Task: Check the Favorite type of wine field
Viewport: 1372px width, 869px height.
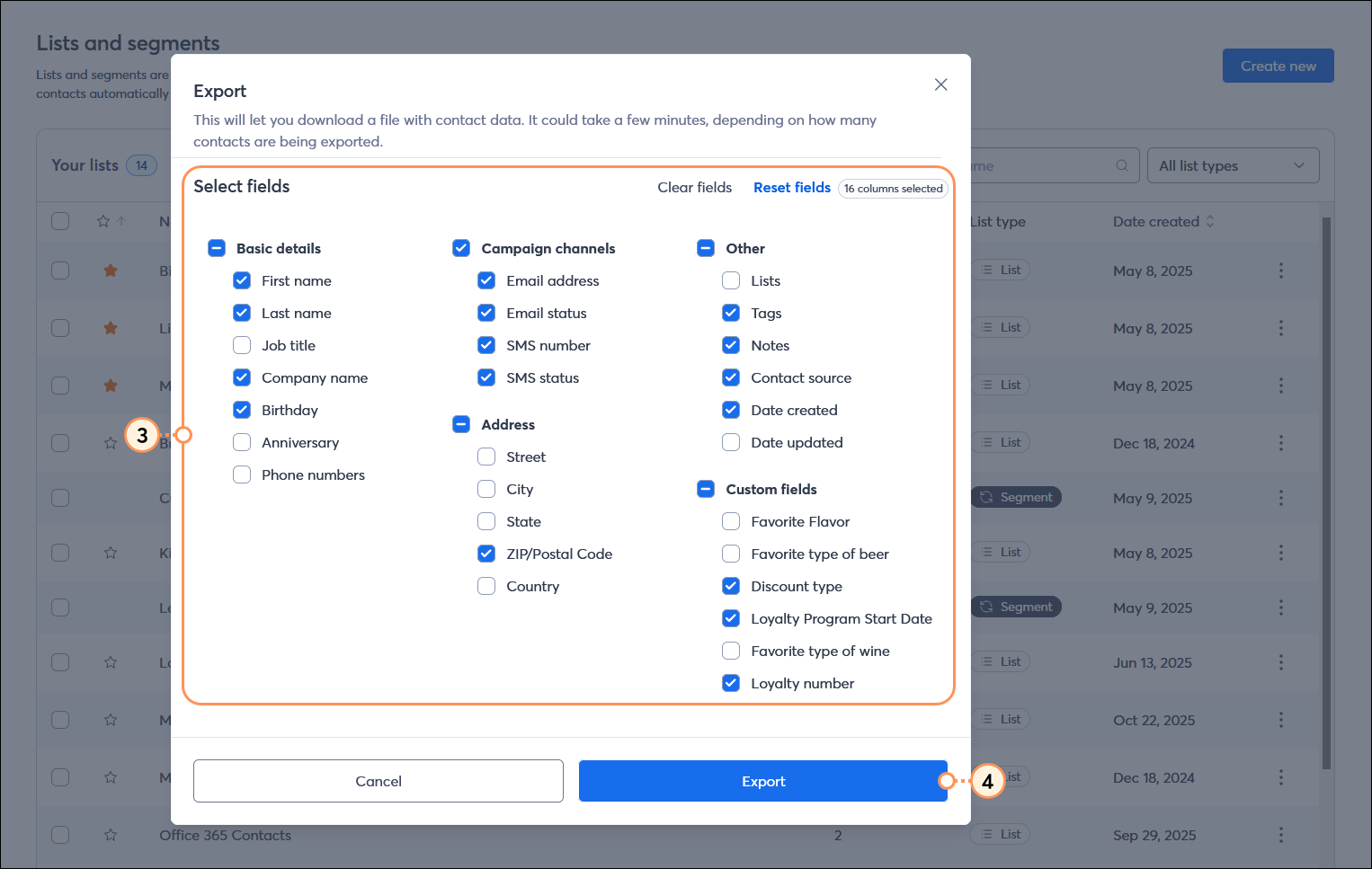Action: 731,651
